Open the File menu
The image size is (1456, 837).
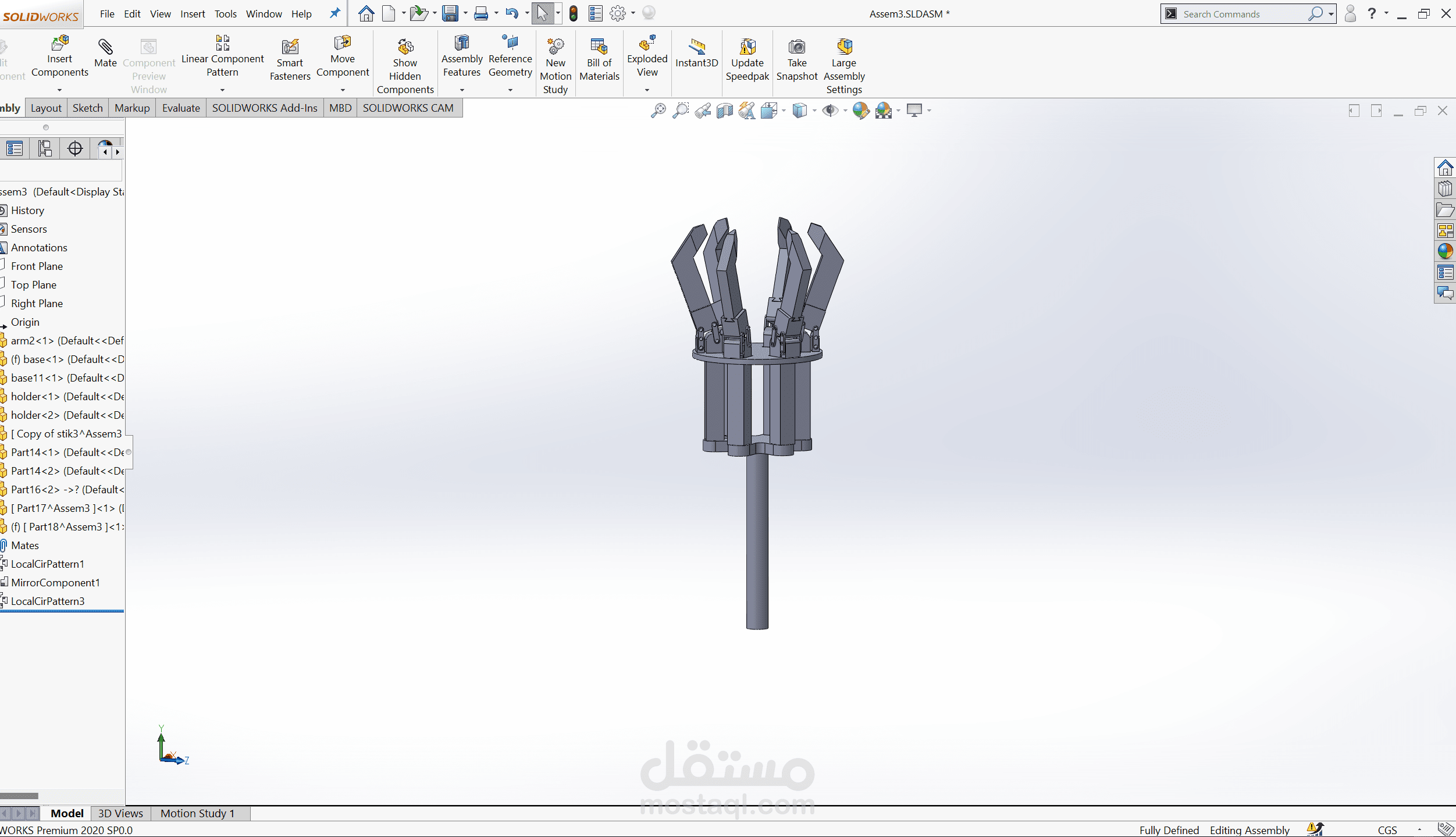[x=107, y=14]
